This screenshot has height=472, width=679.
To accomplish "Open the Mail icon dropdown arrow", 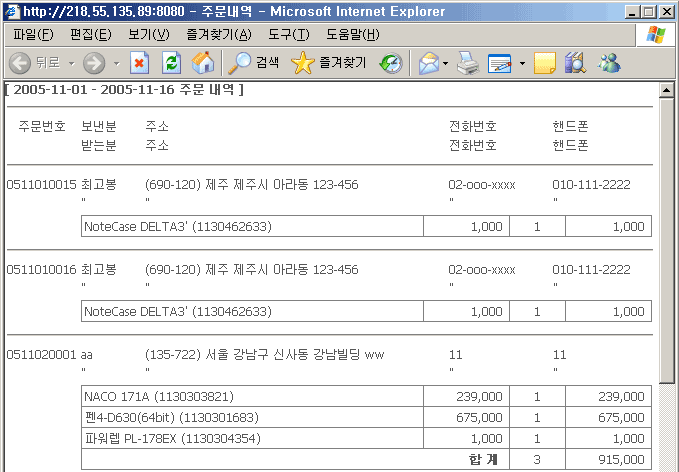I will pyautogui.click(x=445, y=63).
